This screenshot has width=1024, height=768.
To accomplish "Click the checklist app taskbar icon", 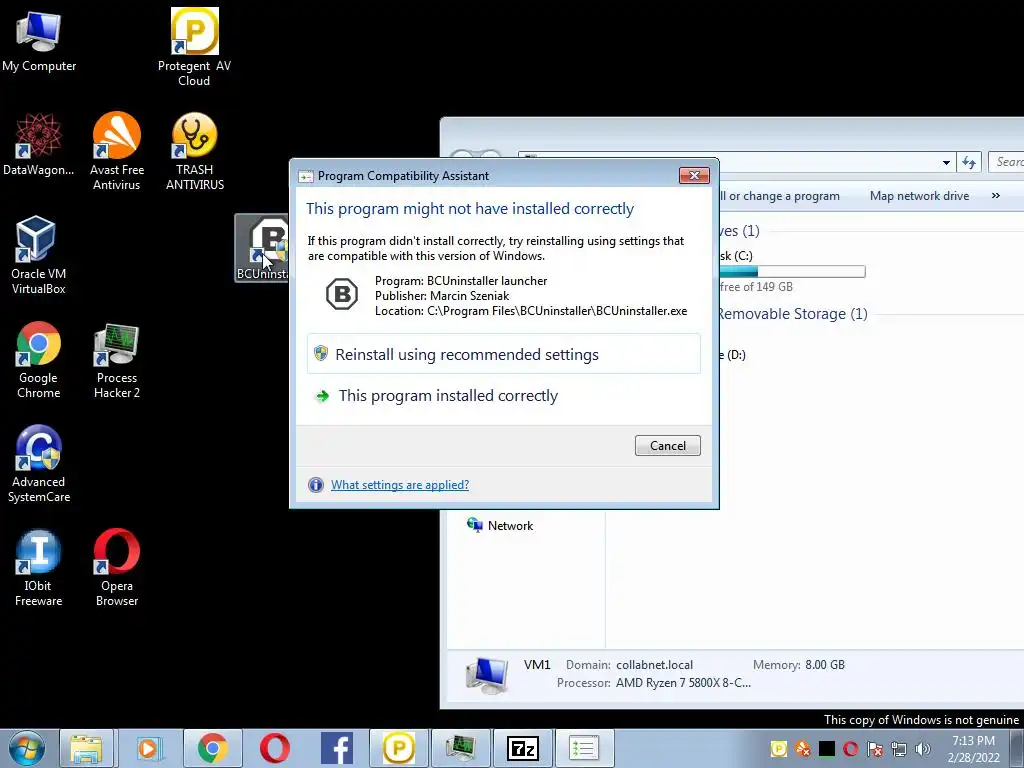I will (x=584, y=748).
